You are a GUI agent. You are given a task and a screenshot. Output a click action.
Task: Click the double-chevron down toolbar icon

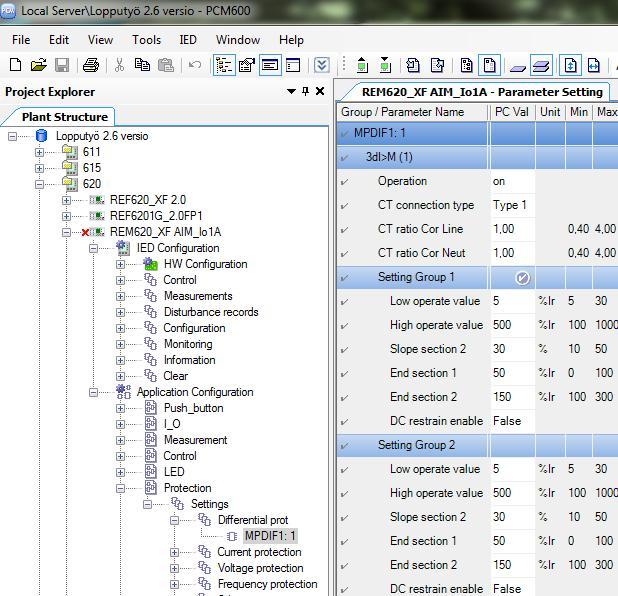point(322,65)
